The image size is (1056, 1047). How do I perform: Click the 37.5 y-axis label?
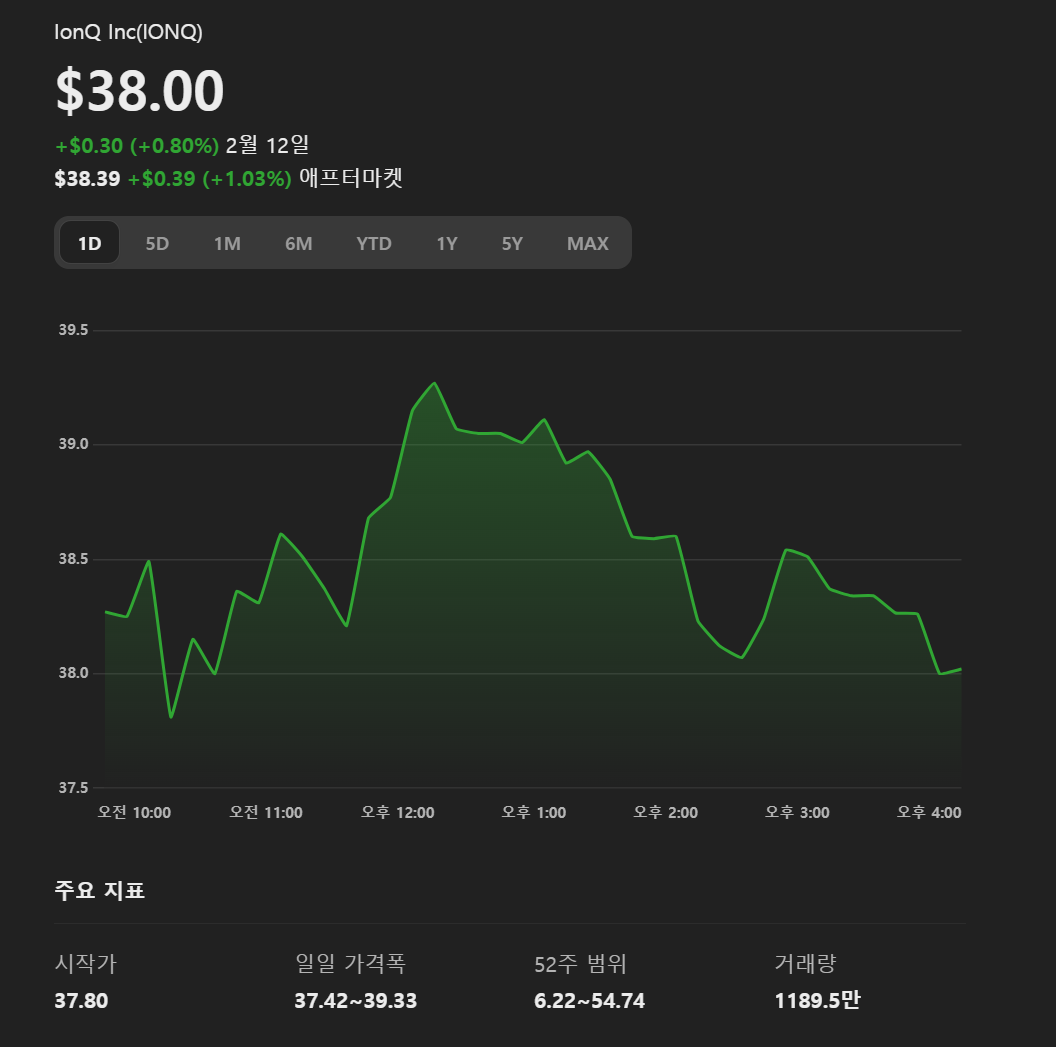click(x=73, y=788)
